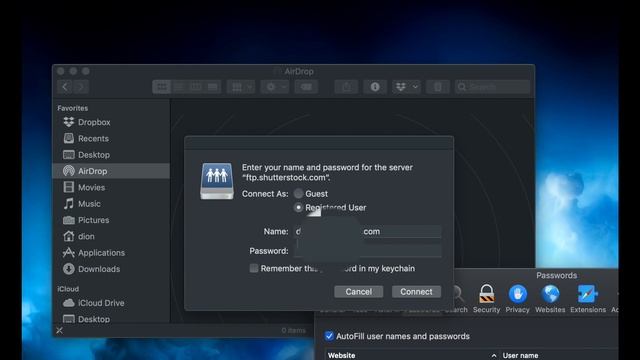
Task: Switch Finder to list view
Action: pyautogui.click(x=179, y=87)
